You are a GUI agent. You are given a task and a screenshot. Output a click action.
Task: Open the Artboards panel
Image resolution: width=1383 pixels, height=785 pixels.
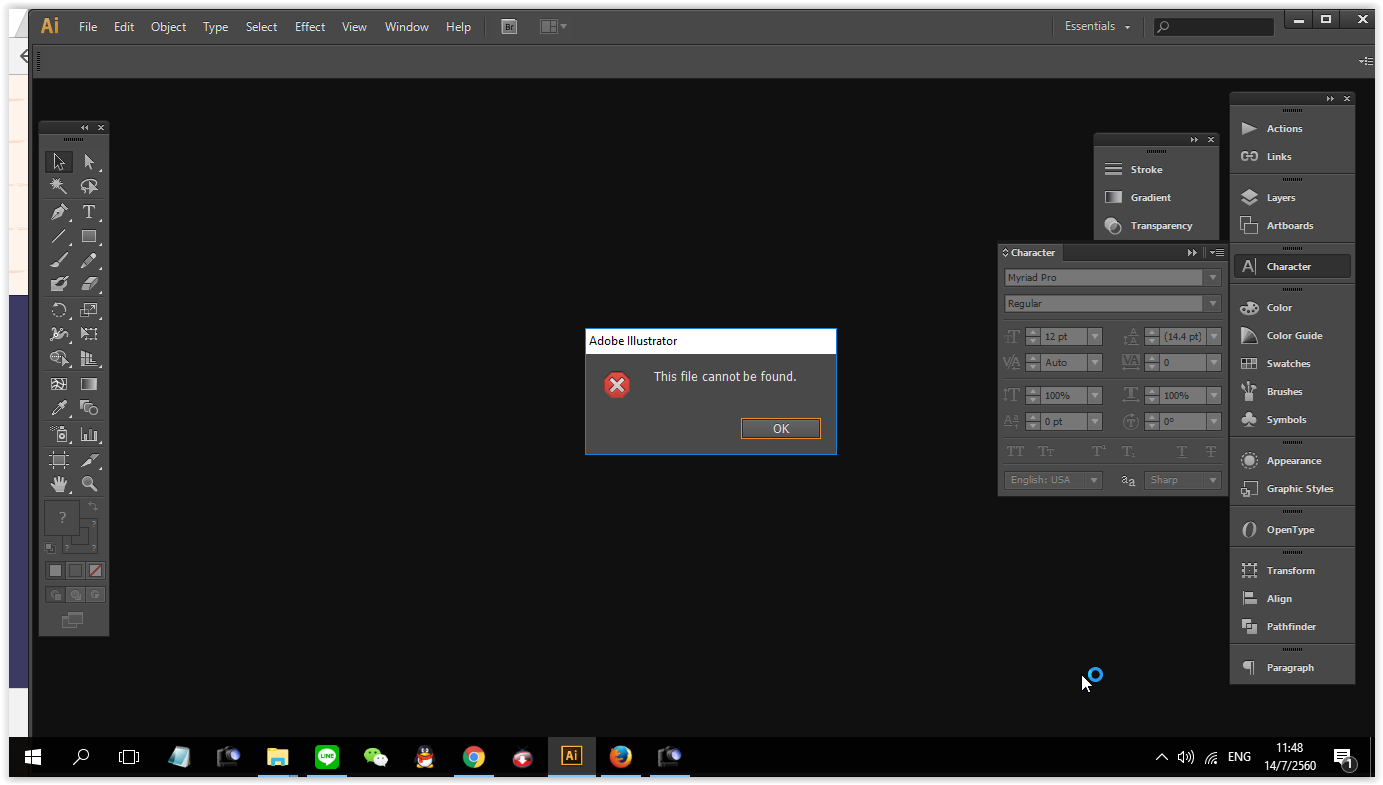point(1292,226)
